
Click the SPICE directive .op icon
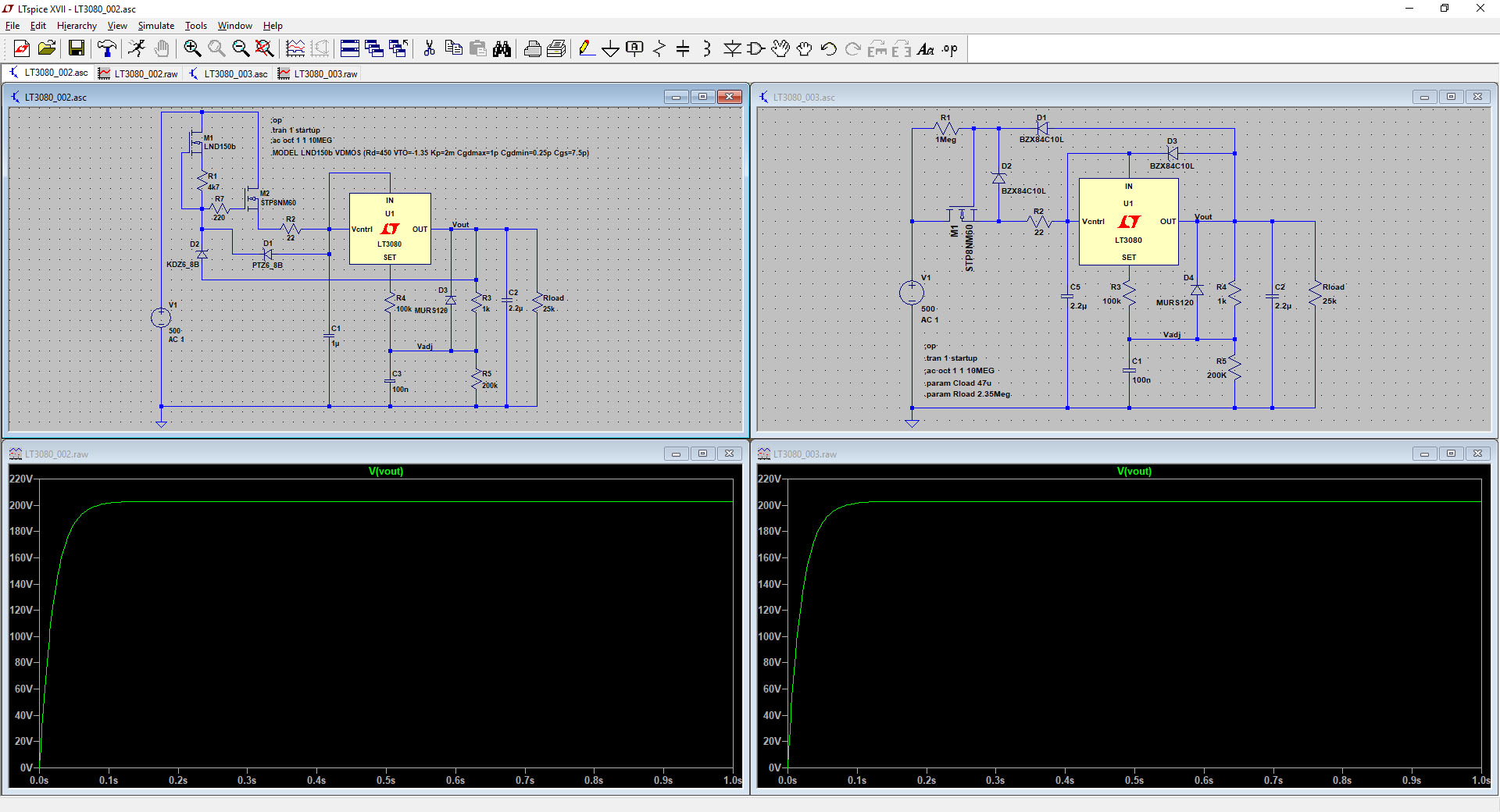pyautogui.click(x=950, y=49)
